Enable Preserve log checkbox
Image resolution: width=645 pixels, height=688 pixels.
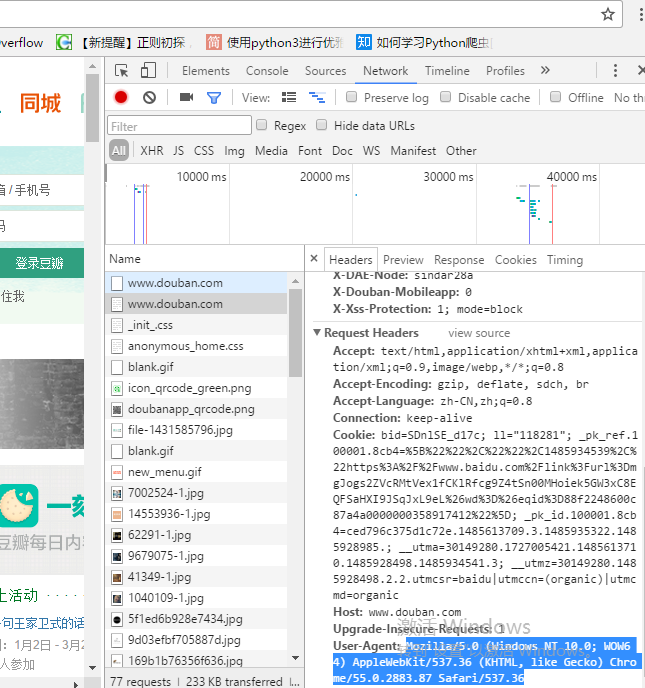351,97
